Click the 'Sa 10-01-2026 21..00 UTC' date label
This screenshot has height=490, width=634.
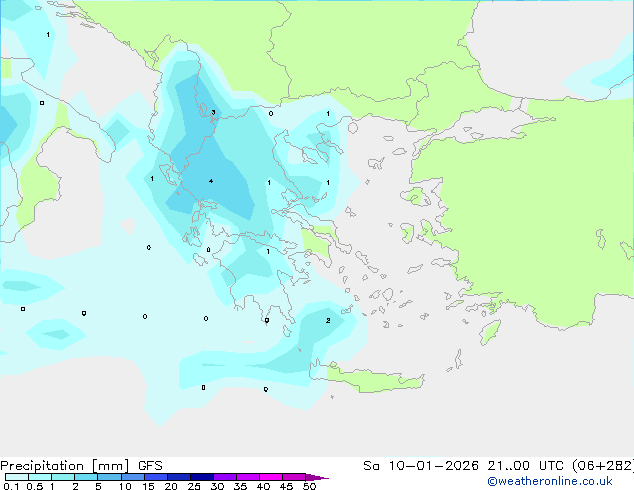coord(464,466)
